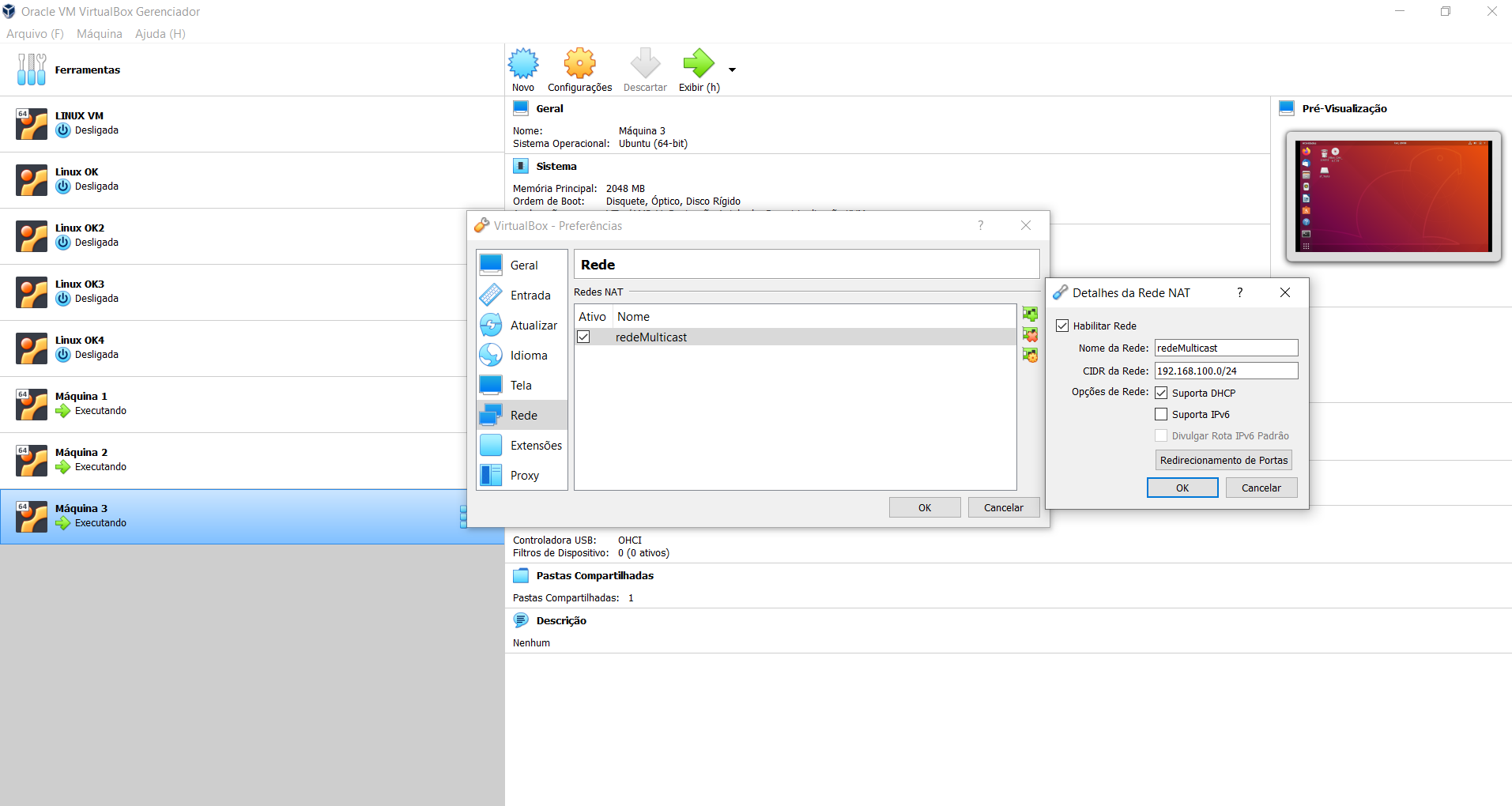Click the Linux OK power status icon
1512x806 pixels.
tap(63, 186)
